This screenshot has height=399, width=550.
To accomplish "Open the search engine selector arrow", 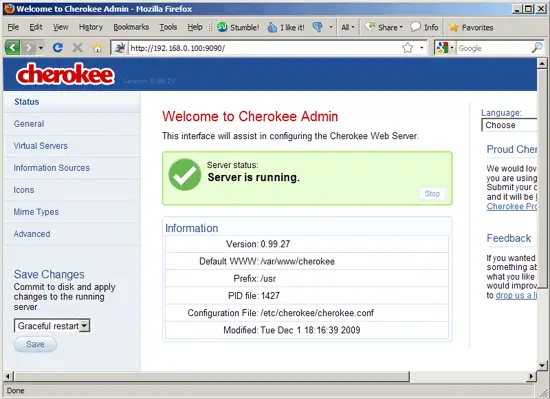I will click(452, 48).
